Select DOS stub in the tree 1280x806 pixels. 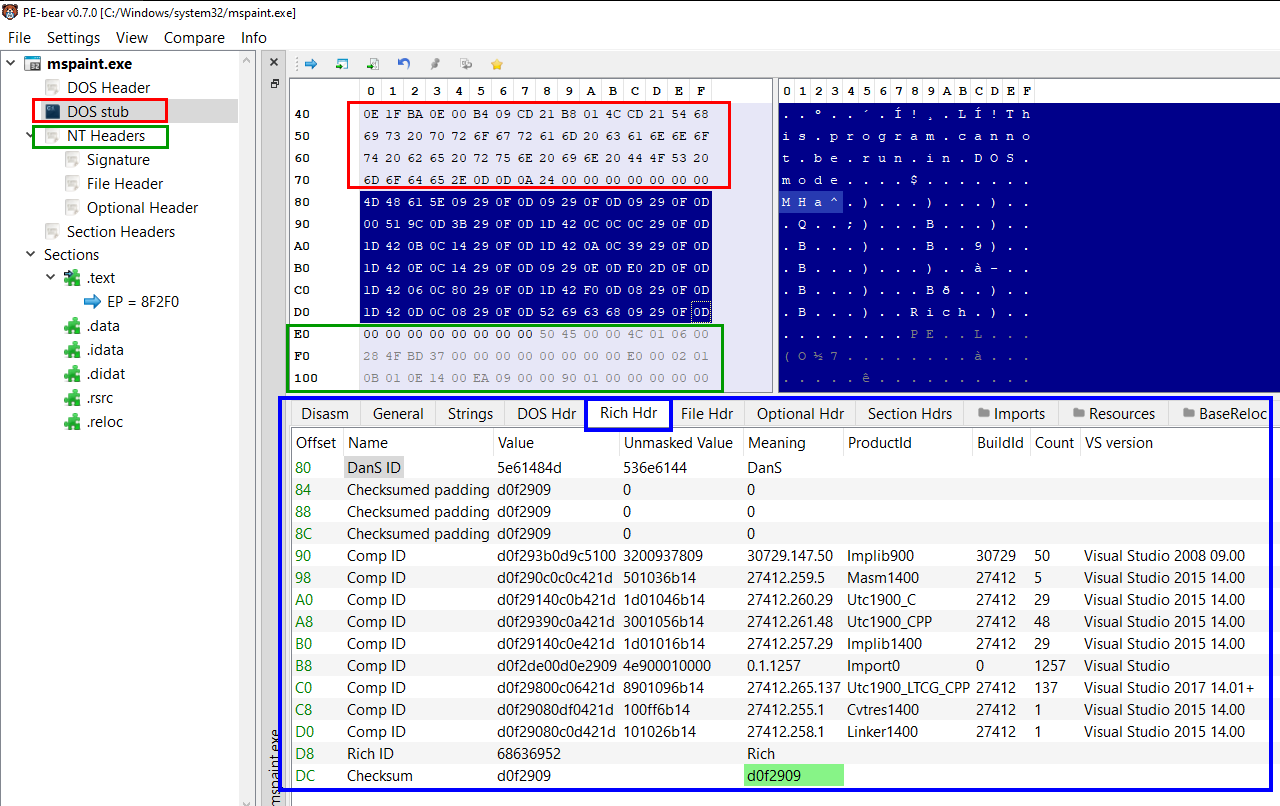point(98,112)
